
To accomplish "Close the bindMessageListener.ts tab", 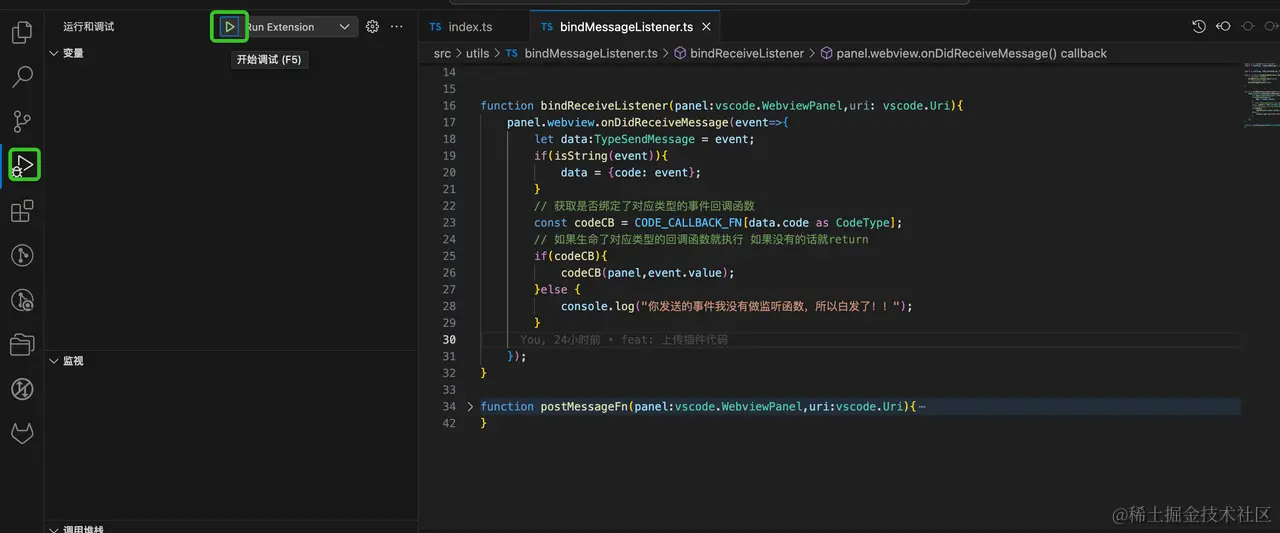I will pyautogui.click(x=706, y=27).
